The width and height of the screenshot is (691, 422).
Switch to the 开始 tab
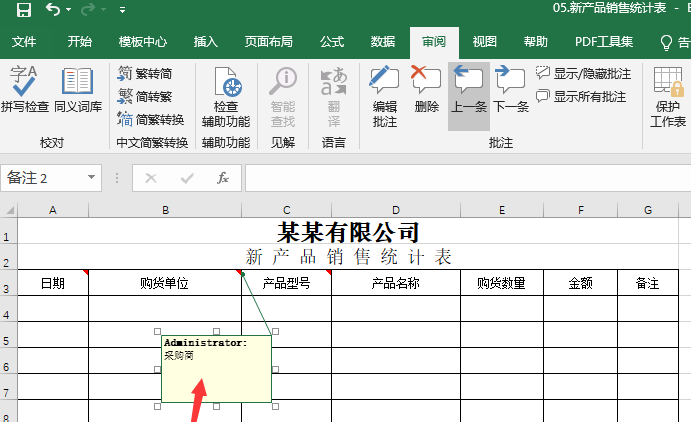tap(80, 42)
